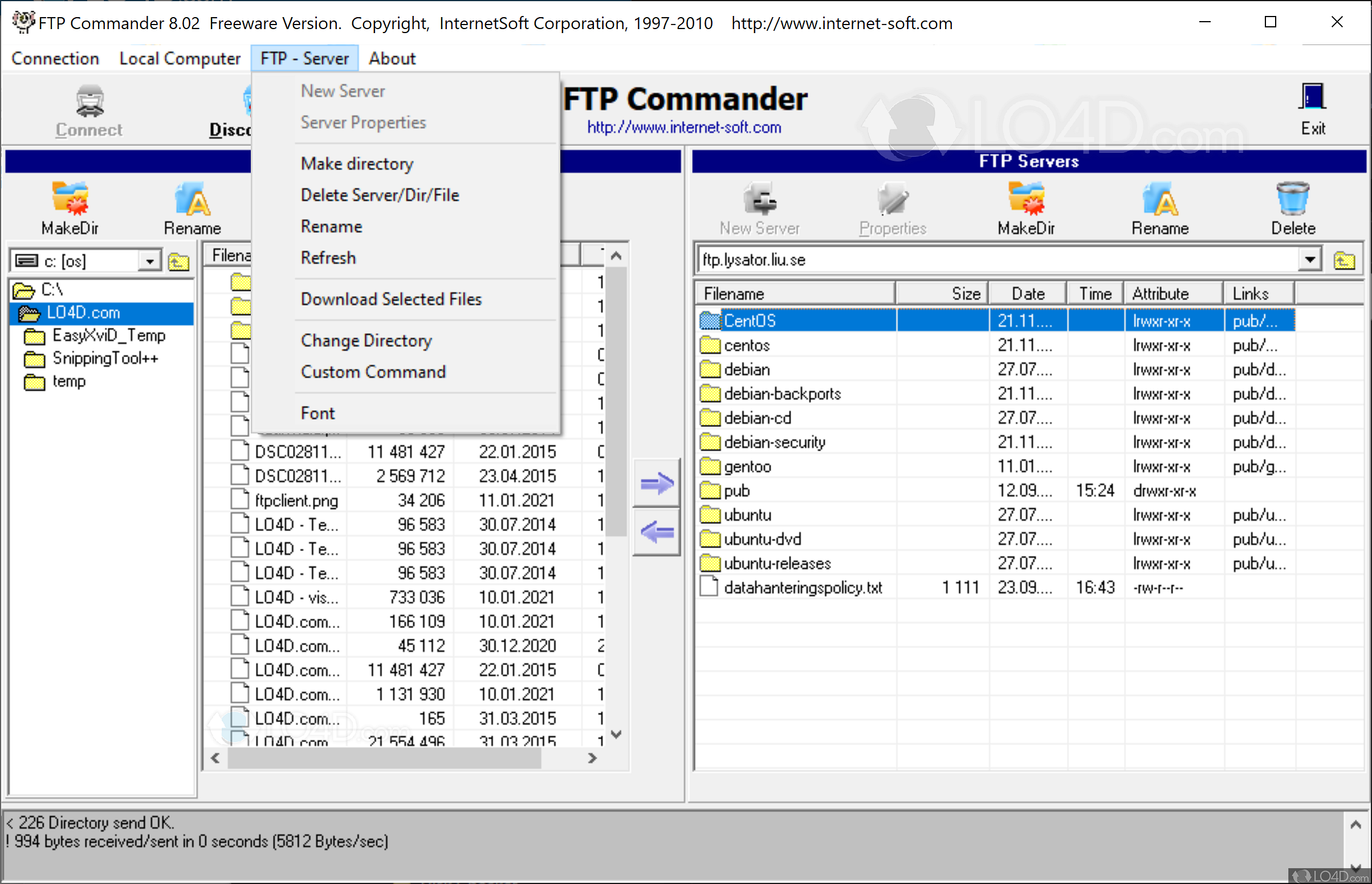Open the Connection menu
Image resolution: width=1372 pixels, height=884 pixels.
[55, 58]
